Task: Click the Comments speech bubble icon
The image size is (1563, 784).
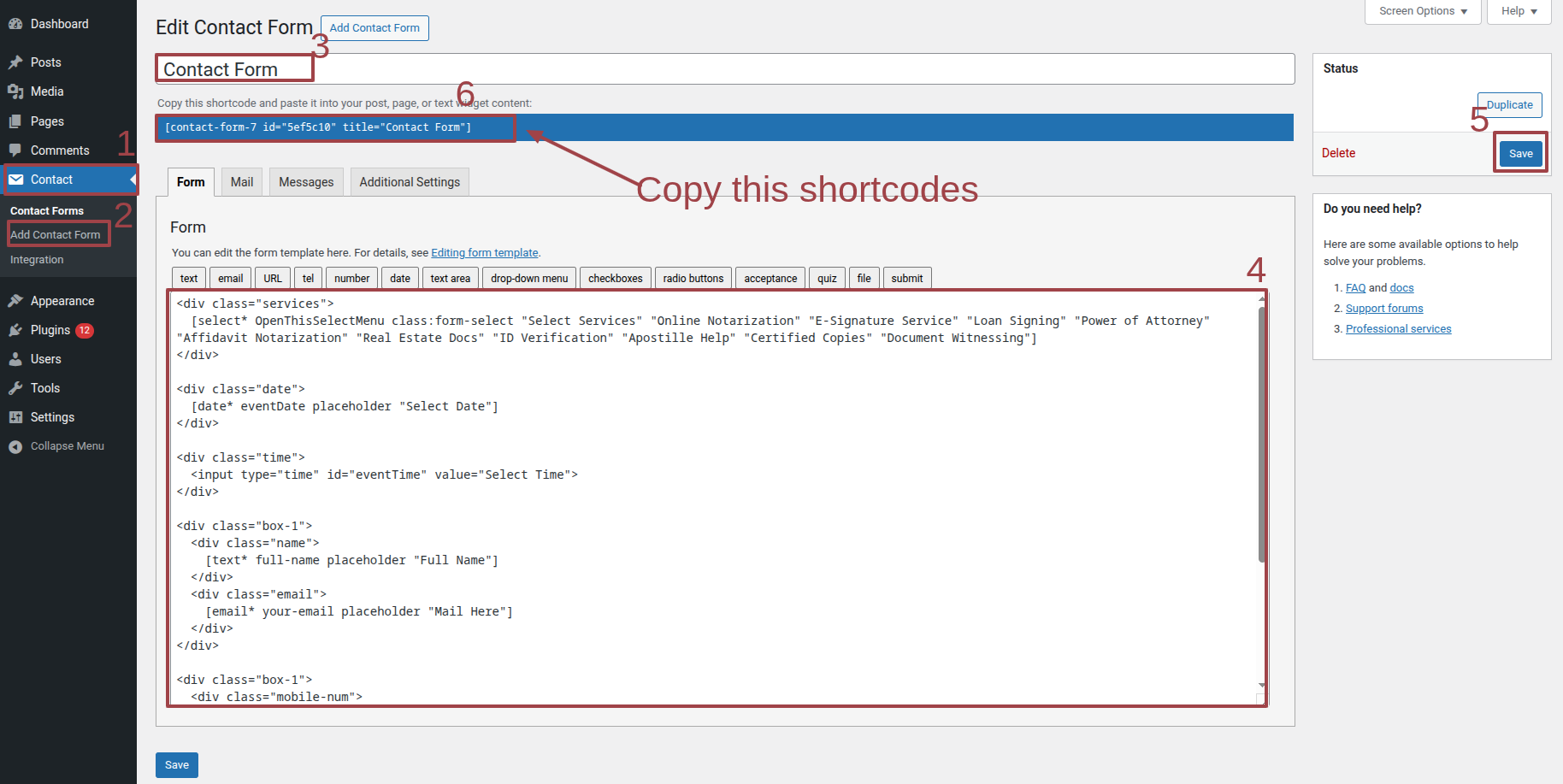Action: point(15,150)
